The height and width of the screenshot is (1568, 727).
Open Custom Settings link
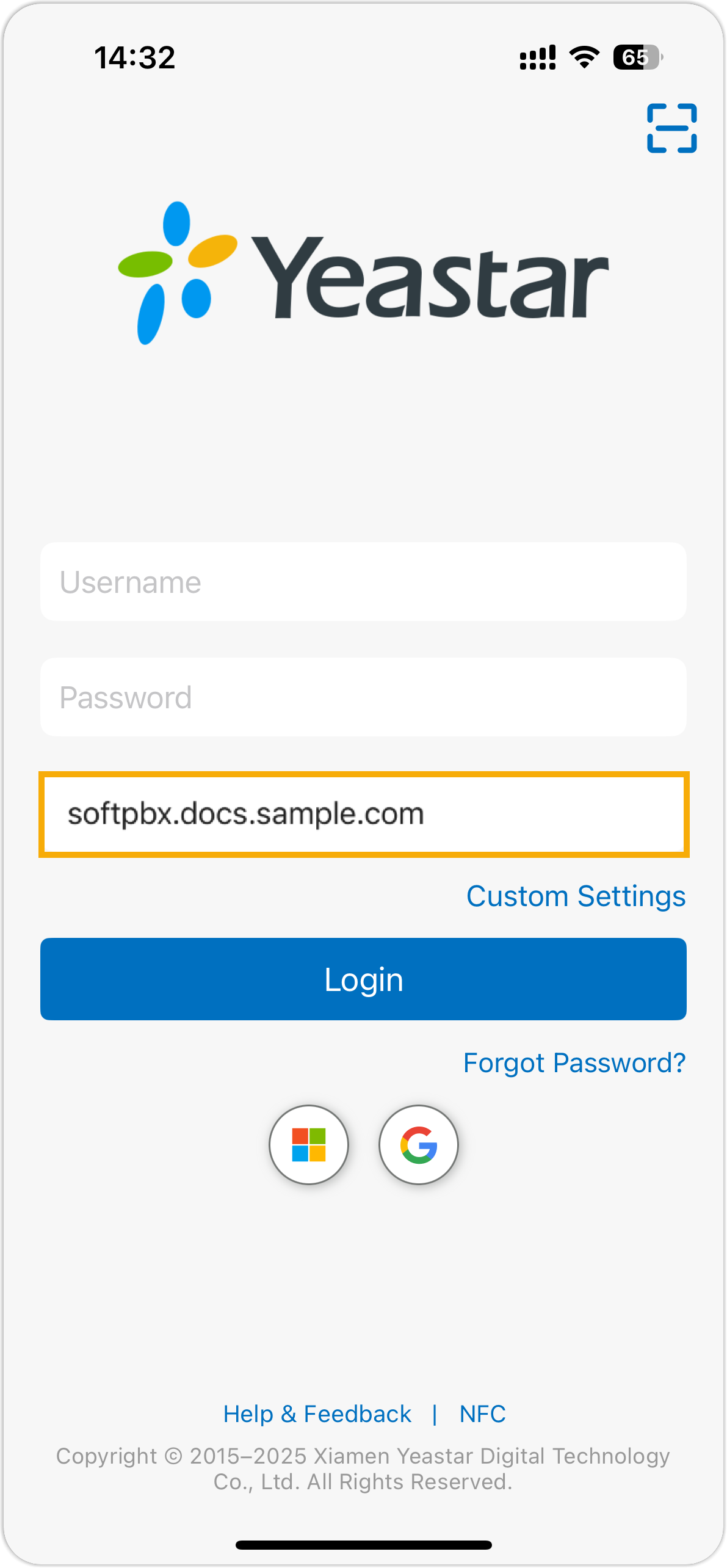(576, 896)
